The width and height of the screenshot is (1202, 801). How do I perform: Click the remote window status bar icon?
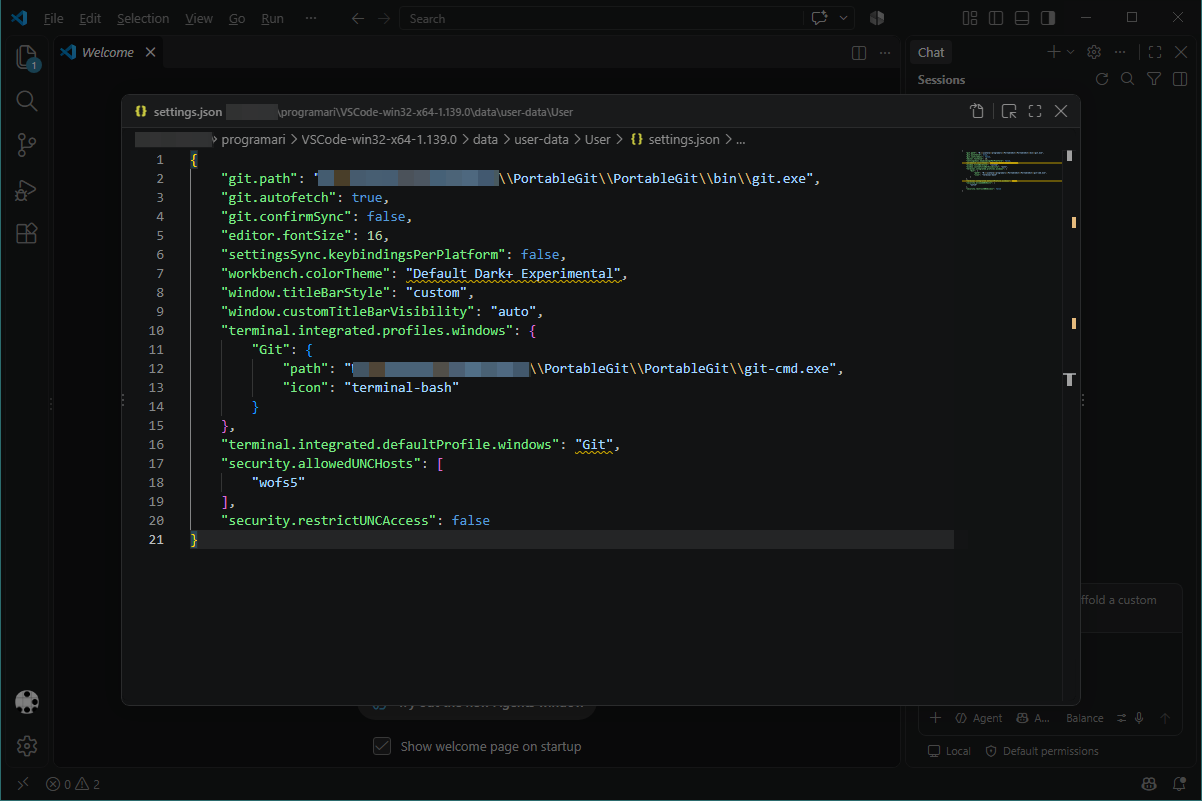click(x=23, y=785)
